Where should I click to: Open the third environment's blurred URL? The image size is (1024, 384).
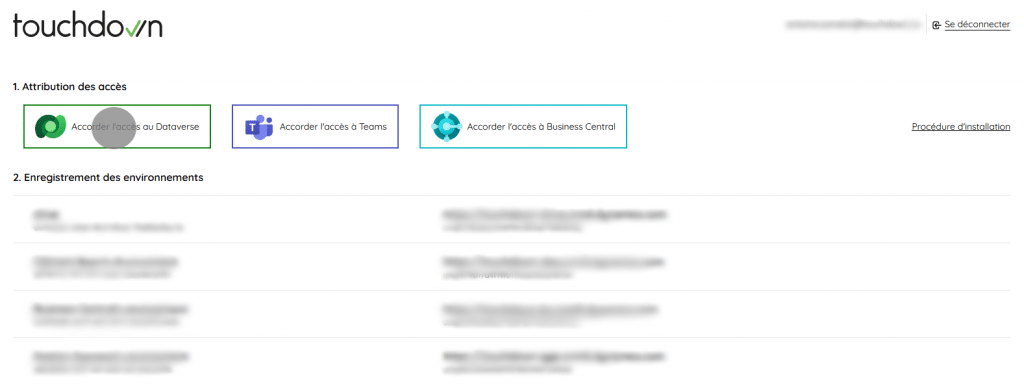tap(551, 309)
